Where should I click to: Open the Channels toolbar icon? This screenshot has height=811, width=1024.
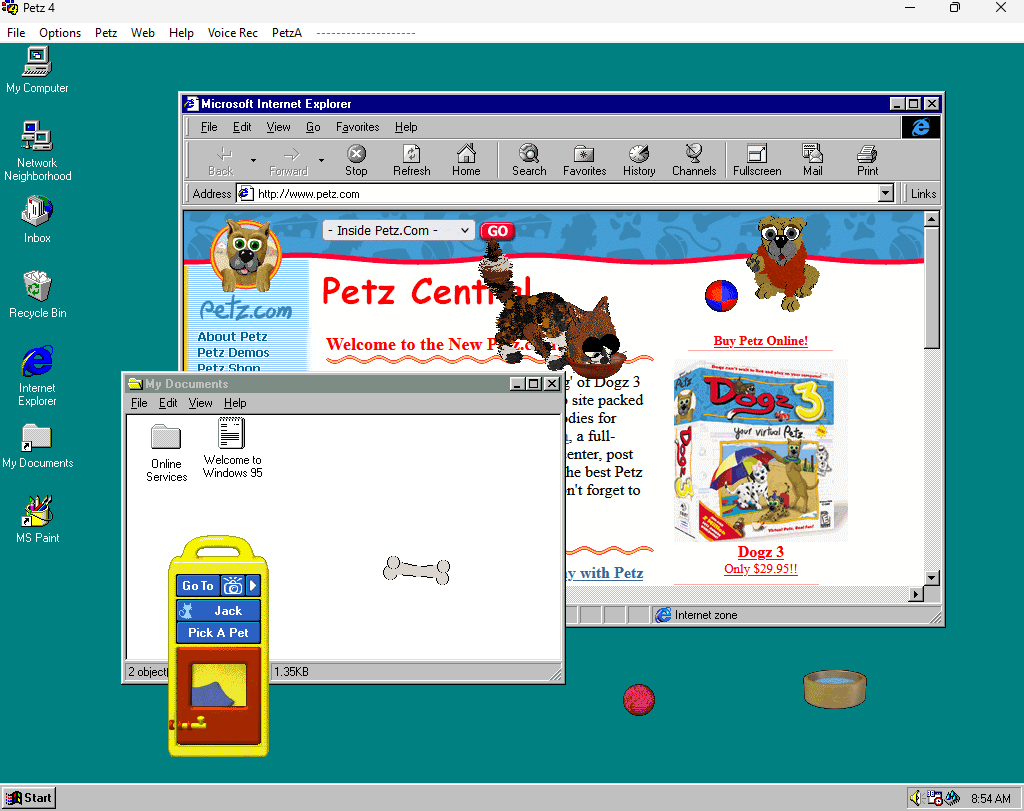click(x=693, y=159)
